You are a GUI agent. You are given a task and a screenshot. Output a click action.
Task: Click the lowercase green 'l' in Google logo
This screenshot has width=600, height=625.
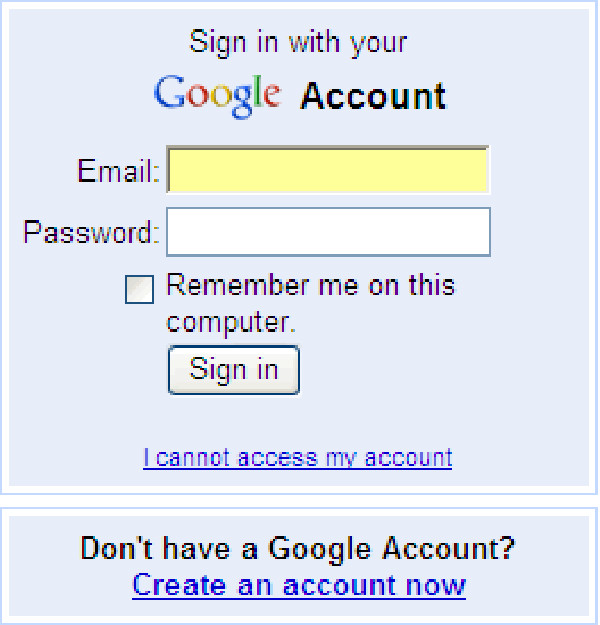pyautogui.click(x=257, y=93)
